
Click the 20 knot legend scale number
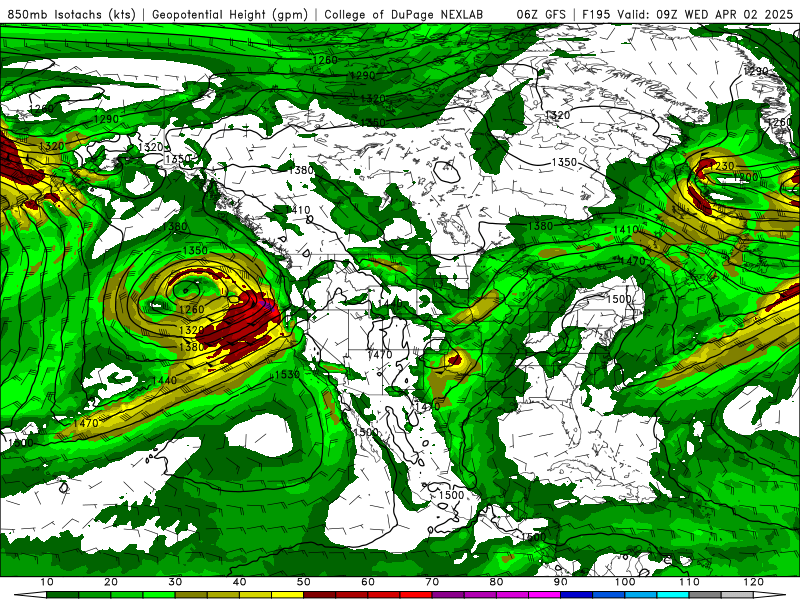click(111, 582)
